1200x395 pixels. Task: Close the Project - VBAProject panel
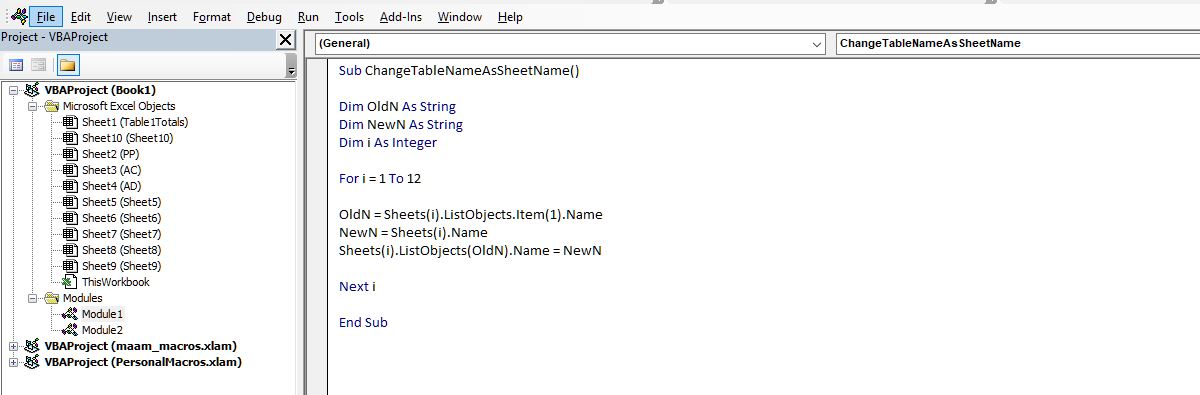click(285, 40)
